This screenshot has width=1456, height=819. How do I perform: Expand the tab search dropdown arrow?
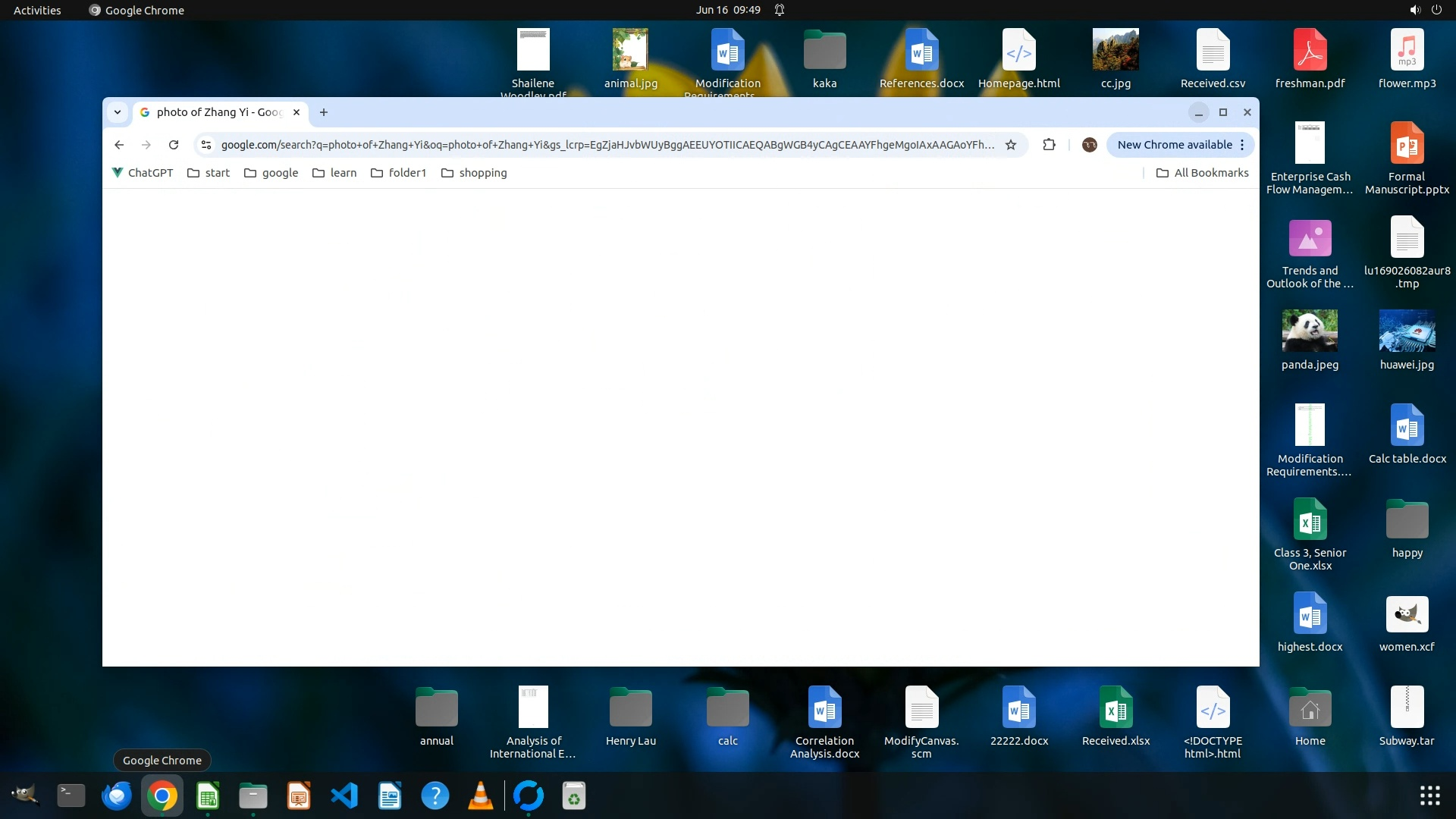click(x=118, y=112)
